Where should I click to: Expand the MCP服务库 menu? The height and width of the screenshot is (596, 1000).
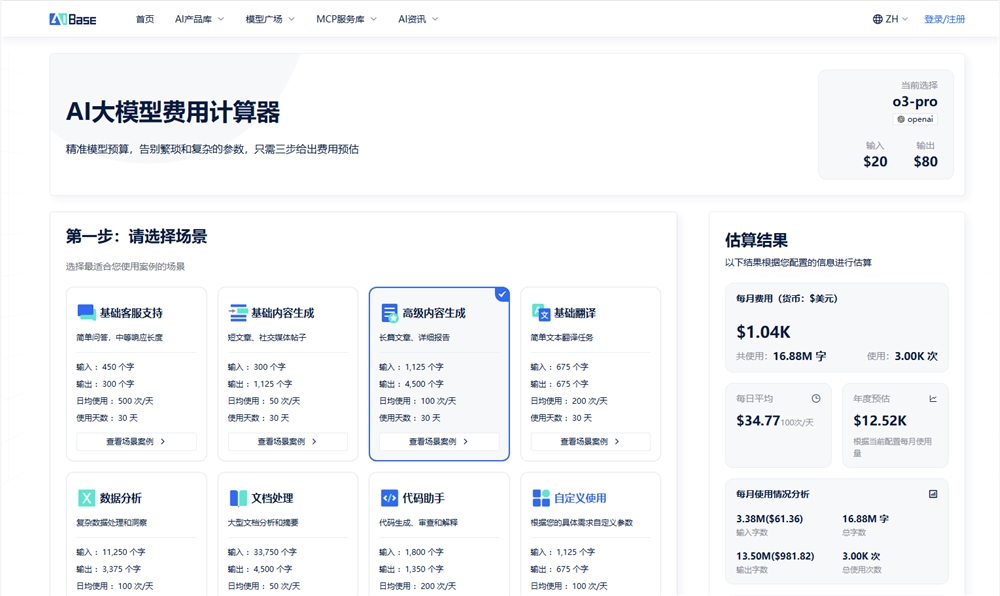[x=341, y=18]
